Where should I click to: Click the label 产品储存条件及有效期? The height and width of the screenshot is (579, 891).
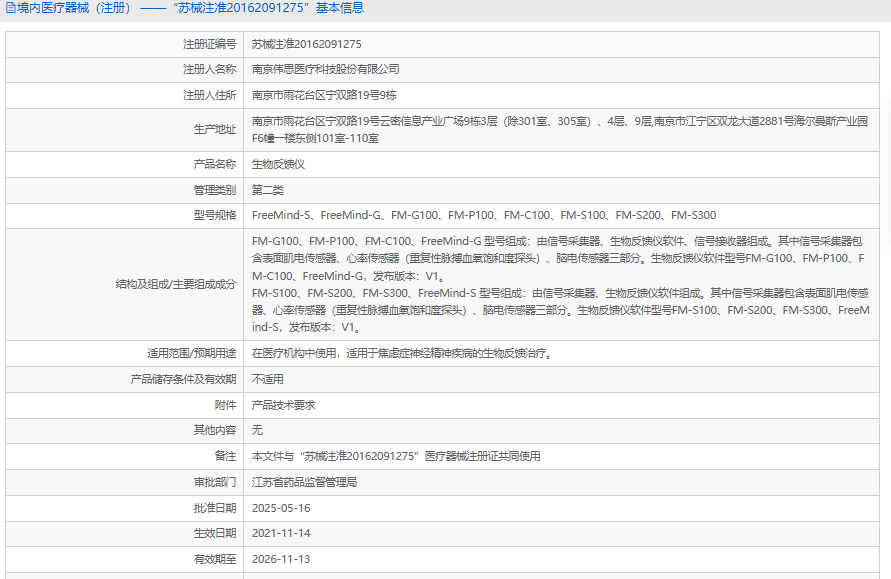[x=183, y=379]
